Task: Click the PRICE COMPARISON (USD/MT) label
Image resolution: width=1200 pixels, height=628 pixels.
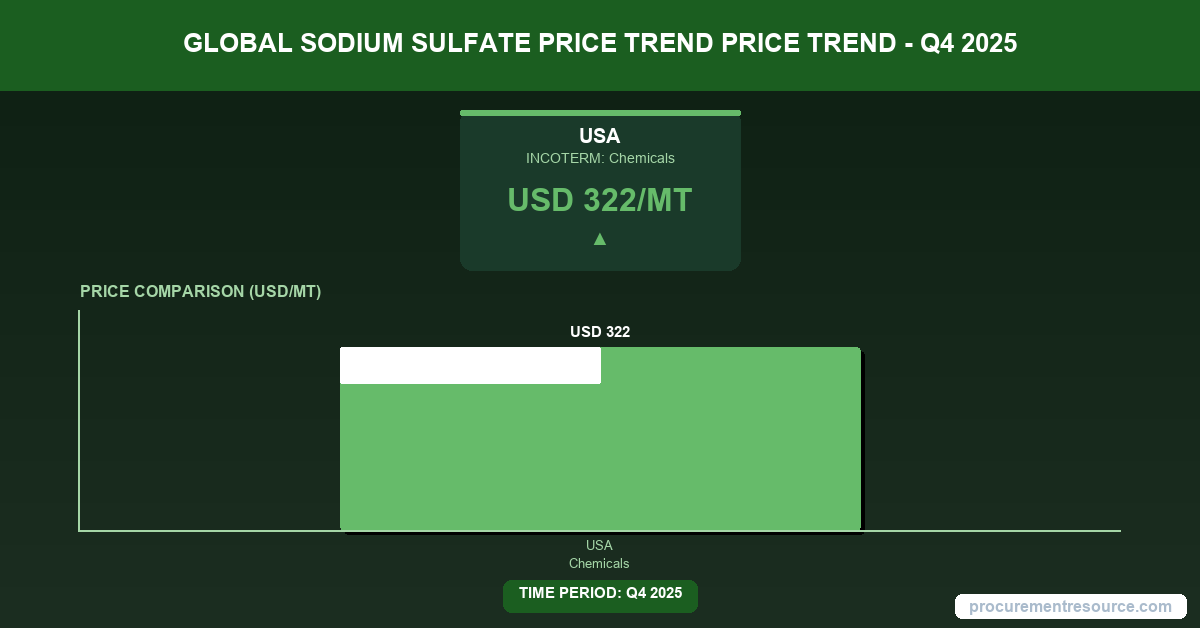Action: (x=200, y=292)
